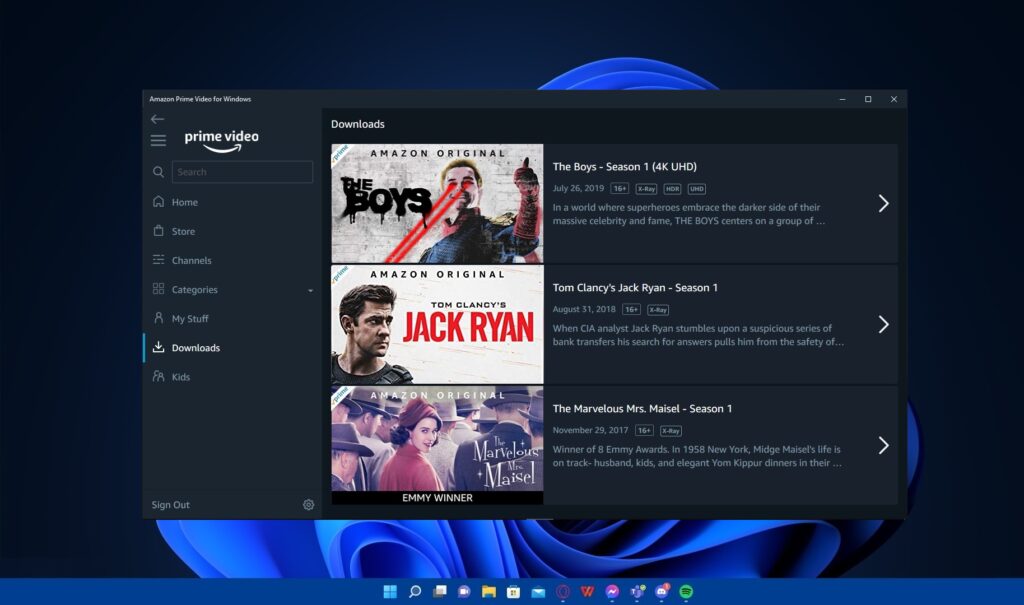Click the date August 31, 2018
The width and height of the screenshot is (1024, 605).
(x=584, y=309)
